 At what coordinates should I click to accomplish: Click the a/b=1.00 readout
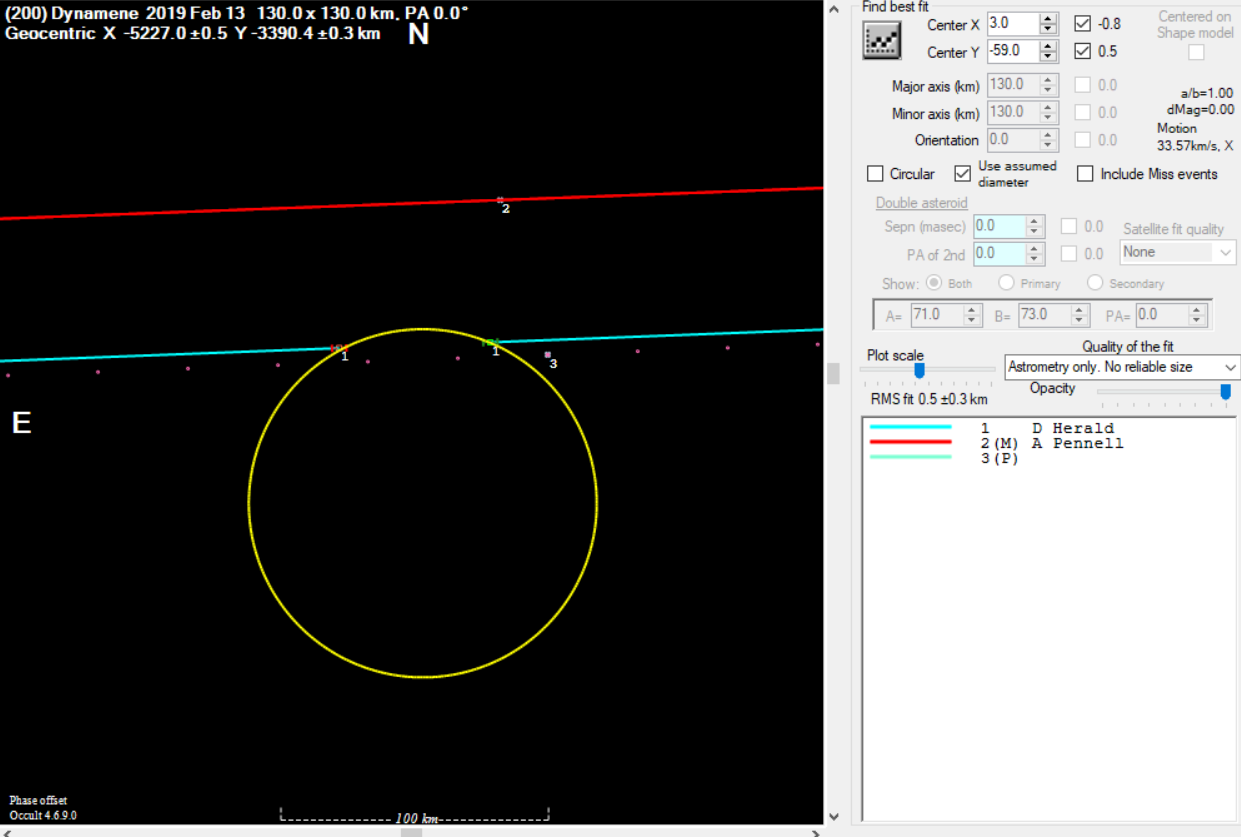pos(1207,93)
